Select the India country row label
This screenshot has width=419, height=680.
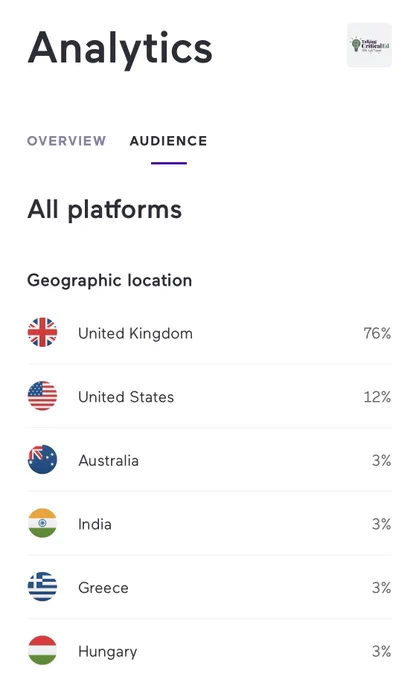coord(95,524)
